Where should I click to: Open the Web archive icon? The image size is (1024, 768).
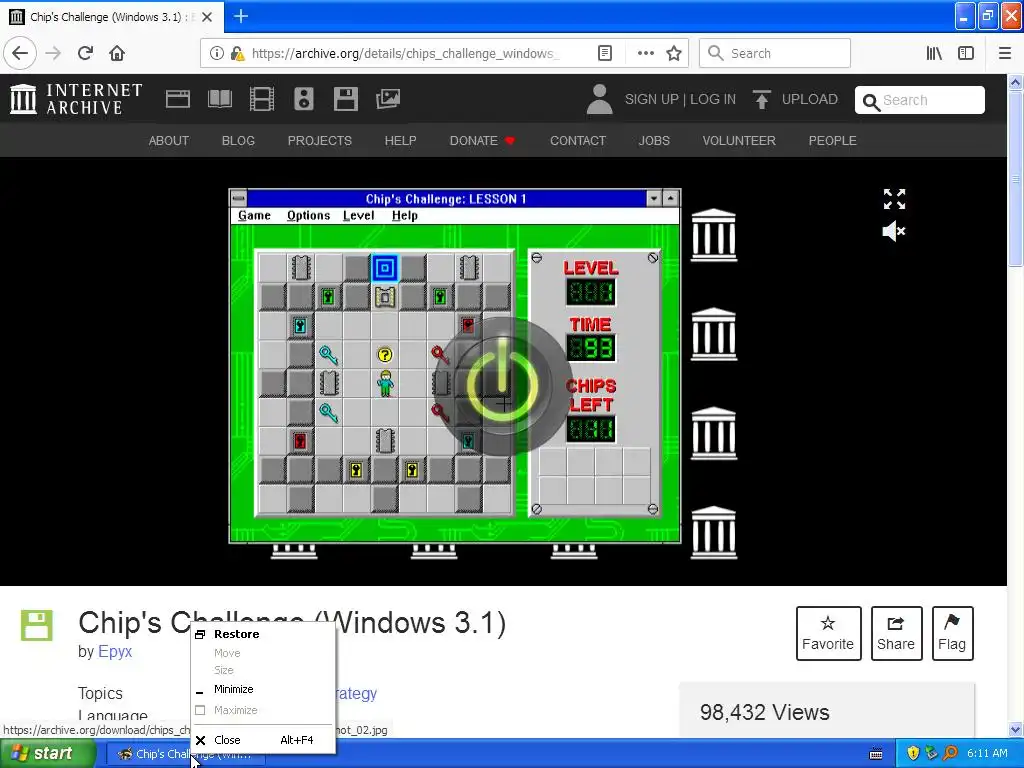[178, 99]
